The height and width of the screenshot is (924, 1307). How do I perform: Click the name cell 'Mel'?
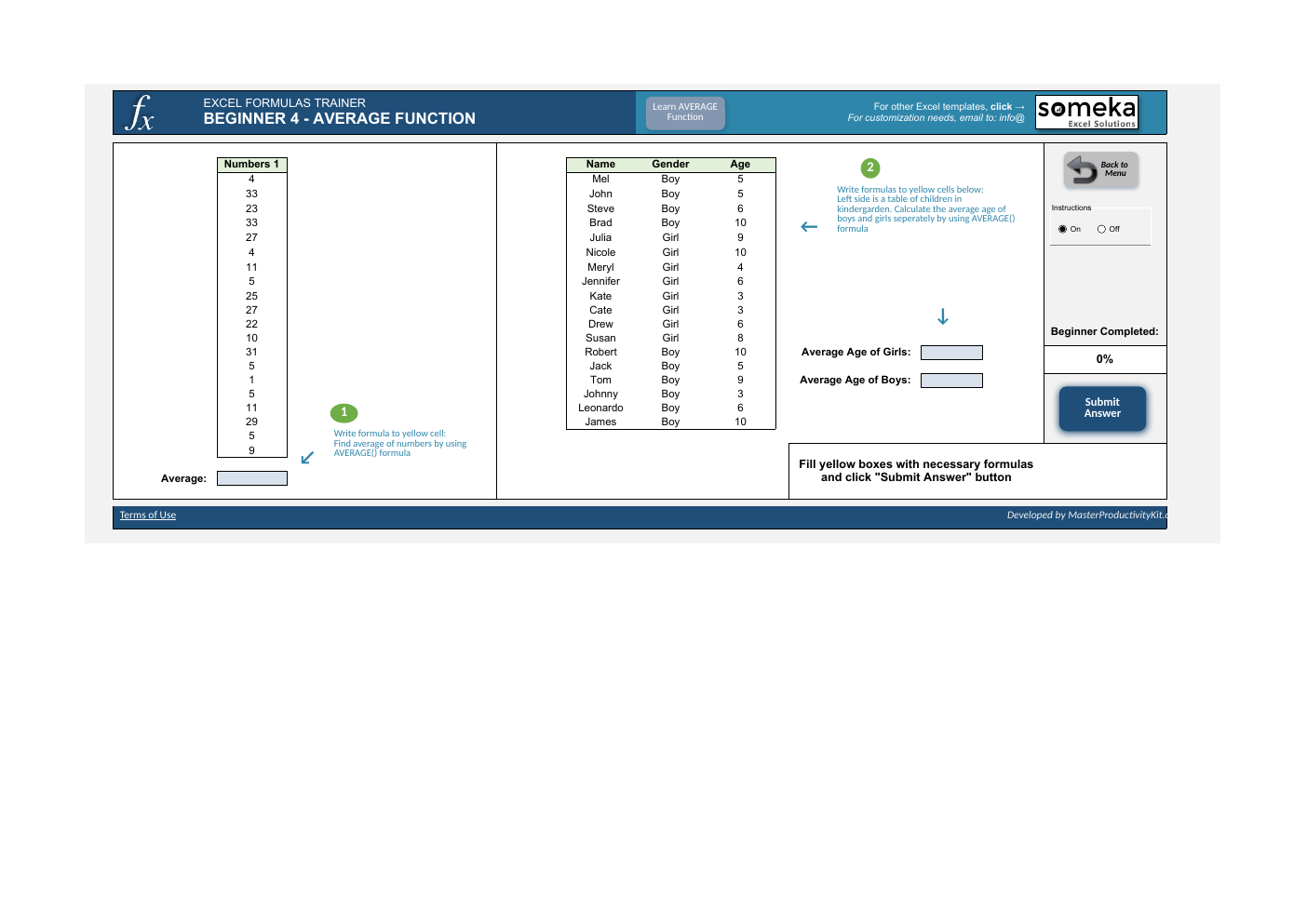click(x=600, y=180)
